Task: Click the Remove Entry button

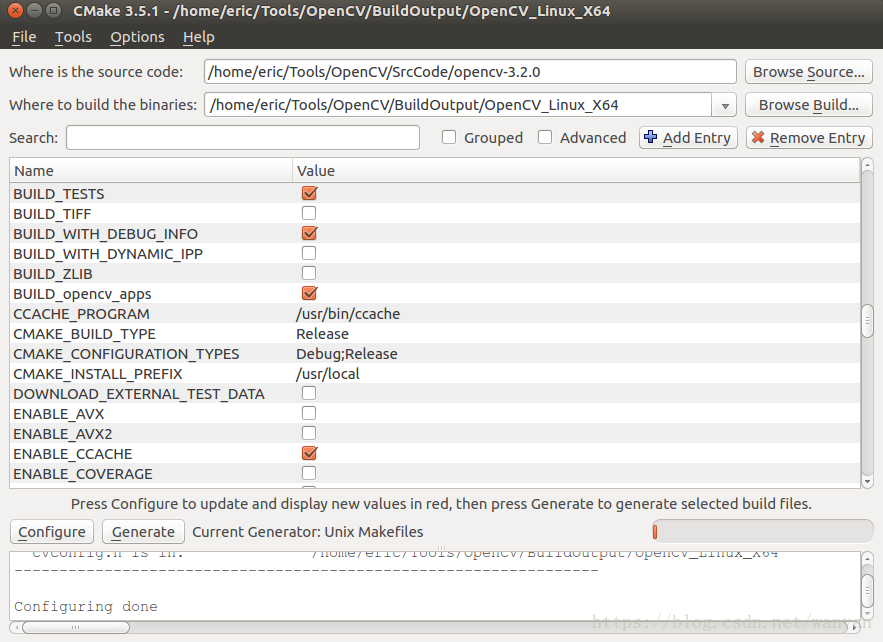Action: pos(809,137)
